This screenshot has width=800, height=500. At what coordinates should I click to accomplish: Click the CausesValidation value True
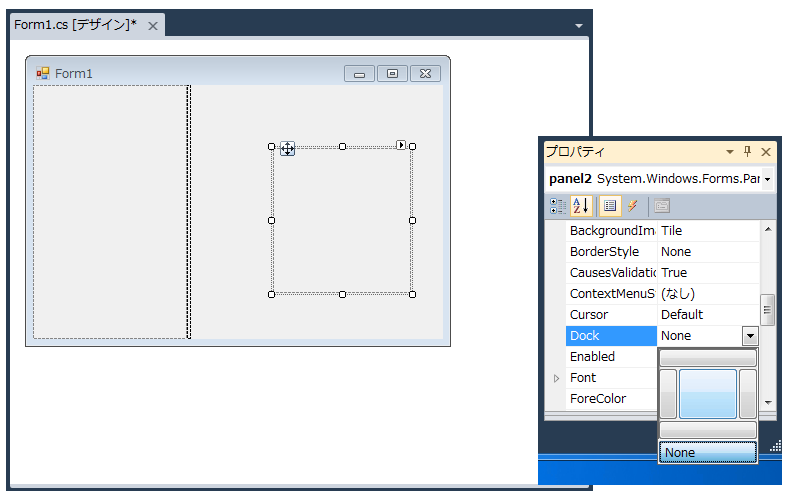pyautogui.click(x=674, y=272)
